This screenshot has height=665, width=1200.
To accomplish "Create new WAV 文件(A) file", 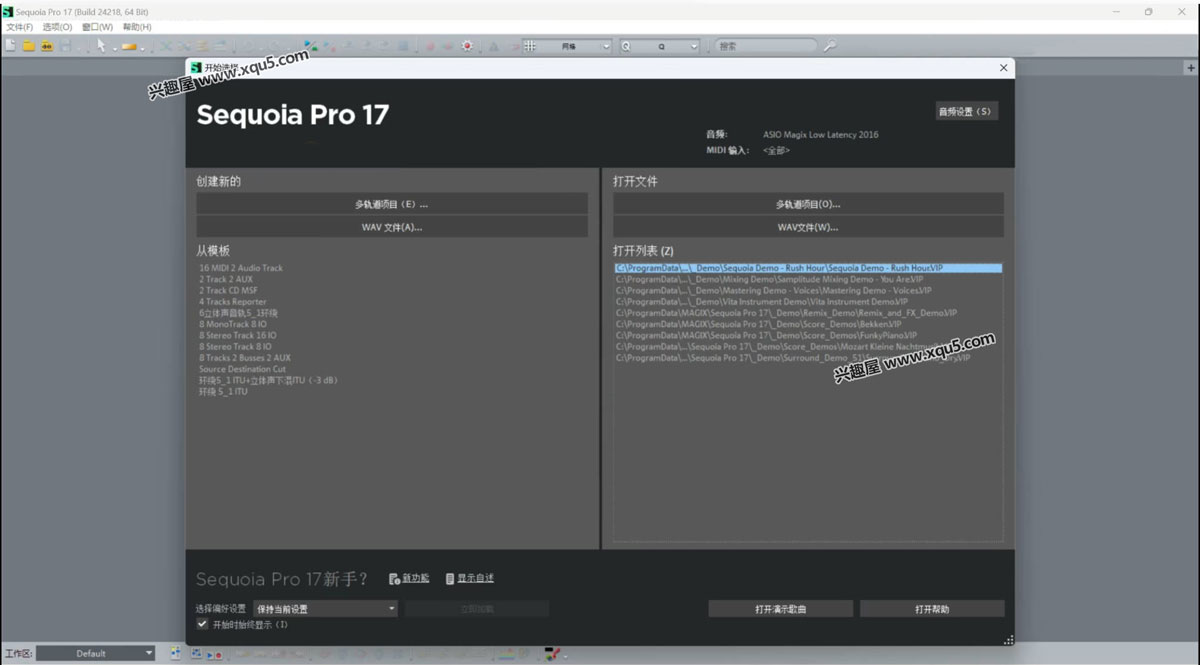I will click(392, 227).
